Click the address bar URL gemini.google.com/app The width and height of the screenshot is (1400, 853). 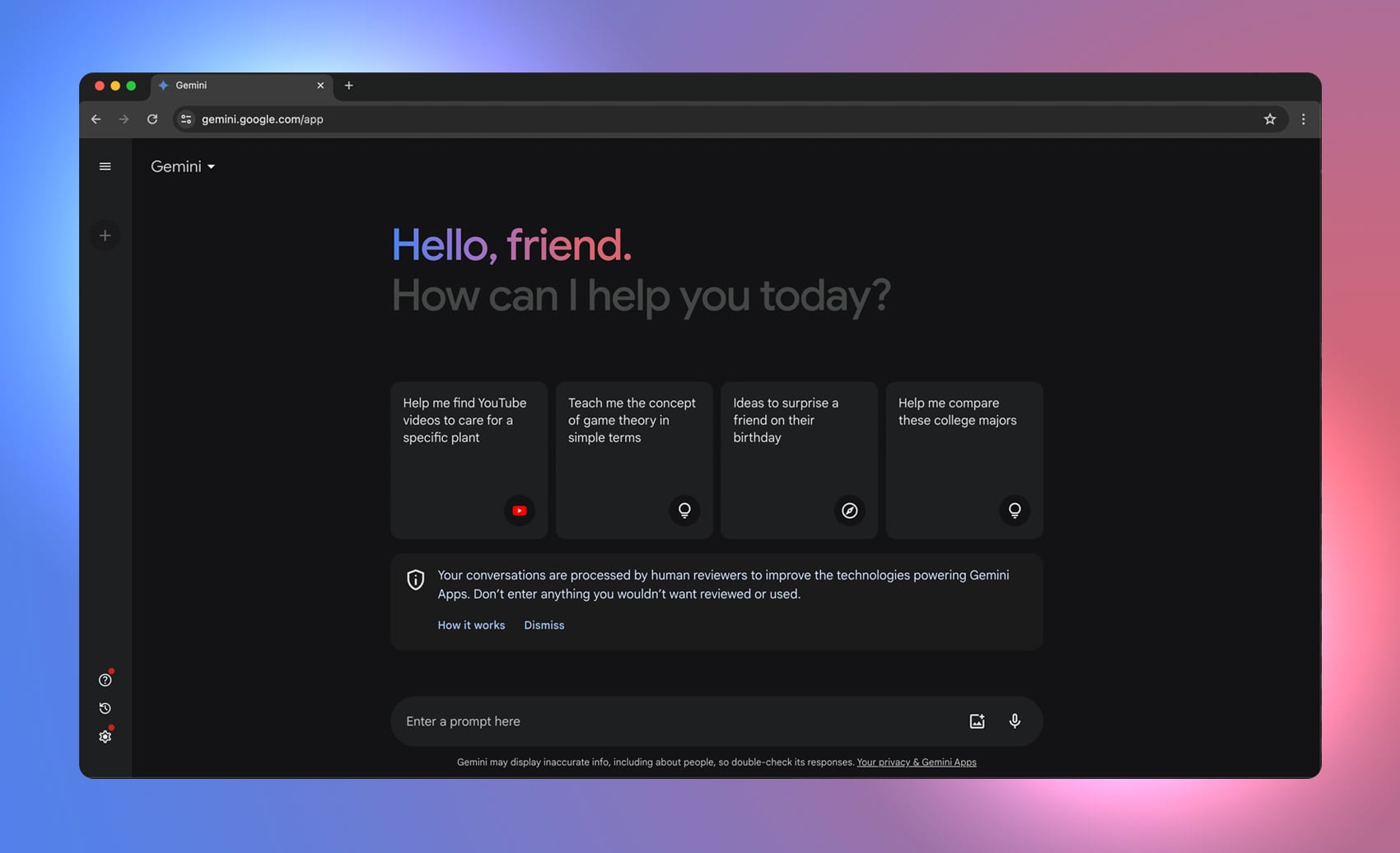point(263,119)
